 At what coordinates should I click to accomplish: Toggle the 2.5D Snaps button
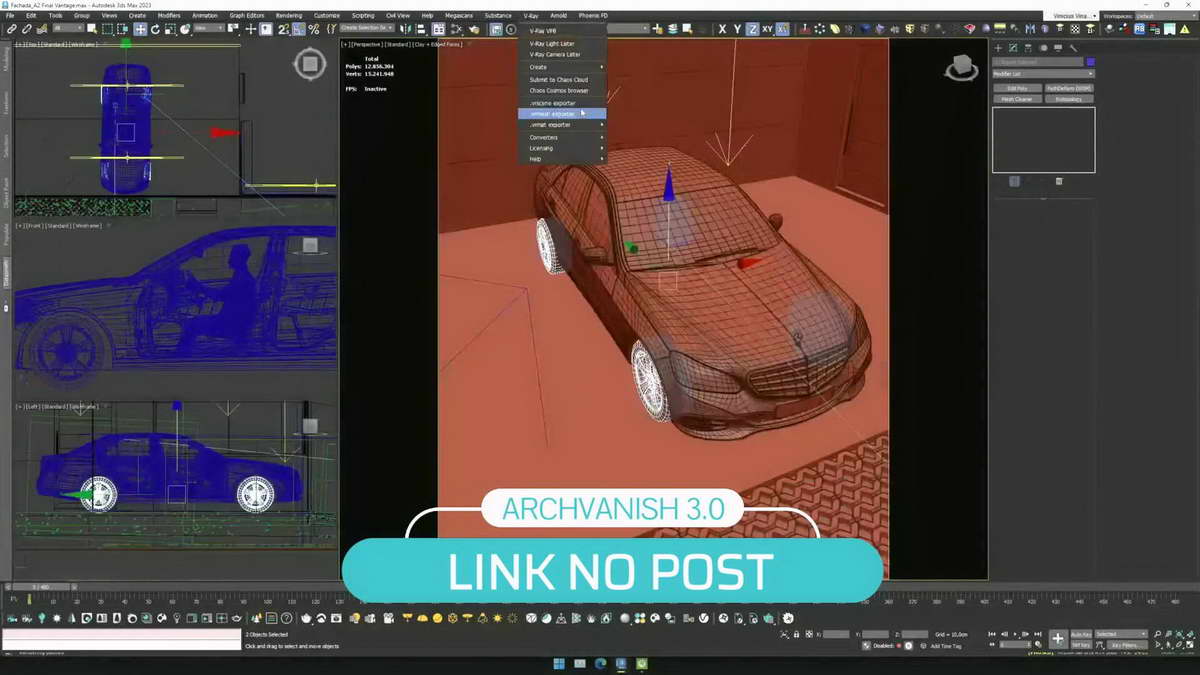tap(283, 30)
